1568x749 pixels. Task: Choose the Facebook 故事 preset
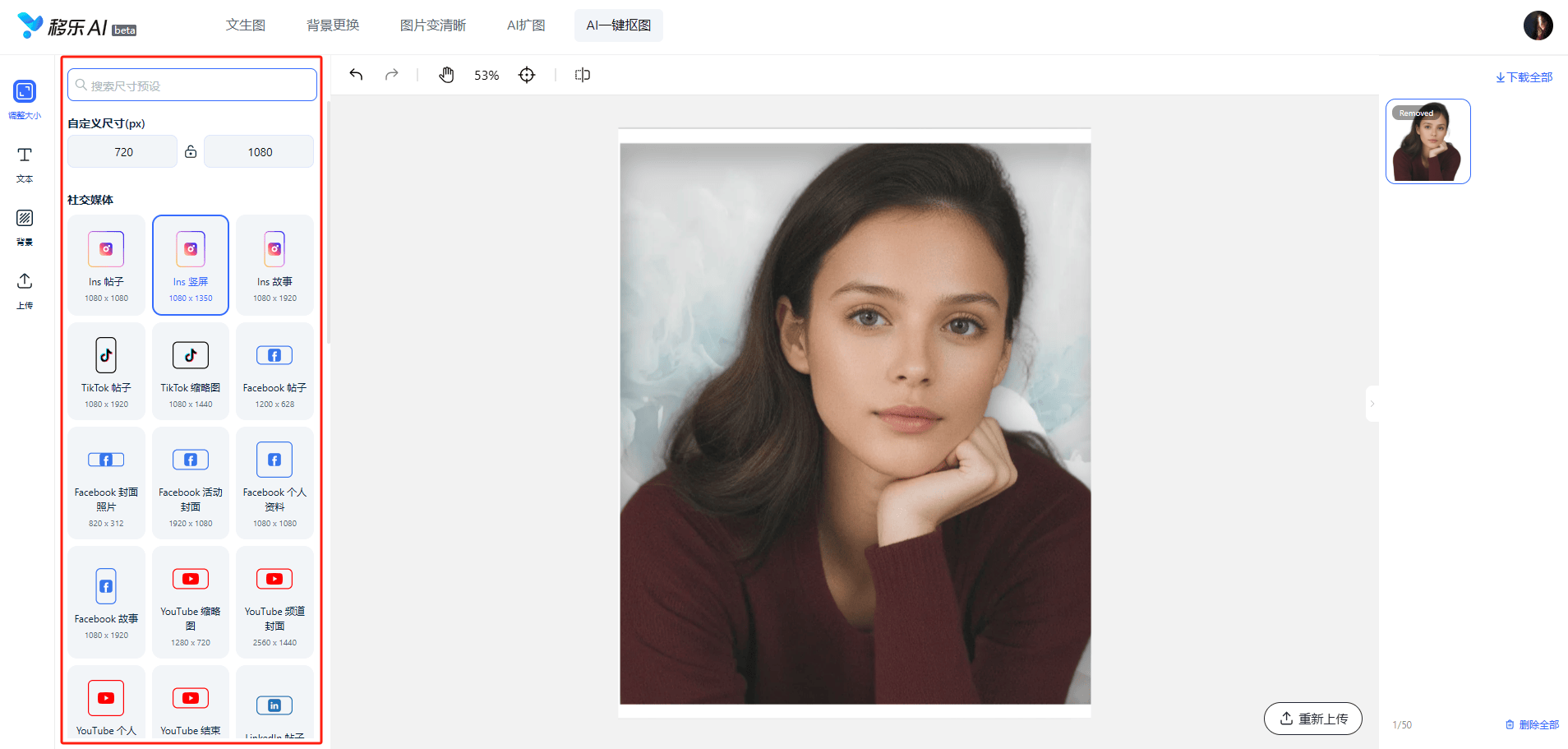107,602
